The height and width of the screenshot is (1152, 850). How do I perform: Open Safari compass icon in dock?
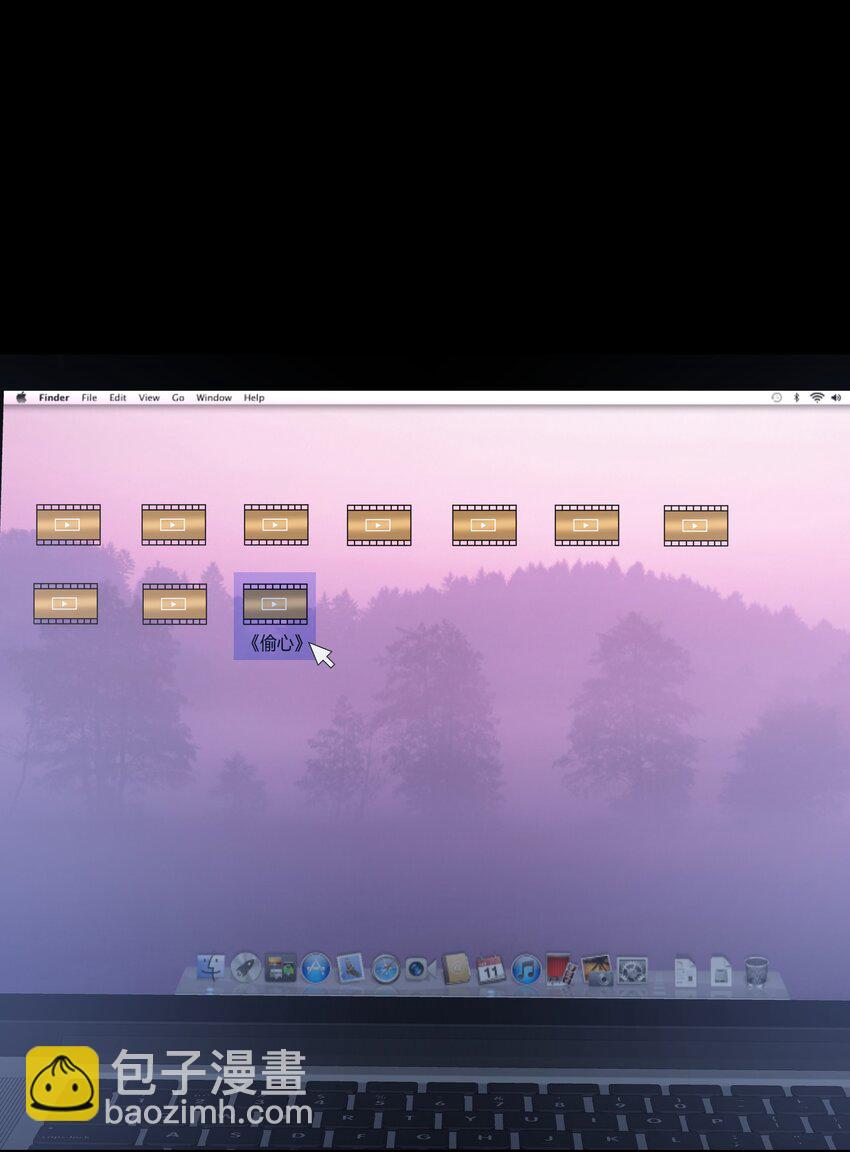point(386,969)
